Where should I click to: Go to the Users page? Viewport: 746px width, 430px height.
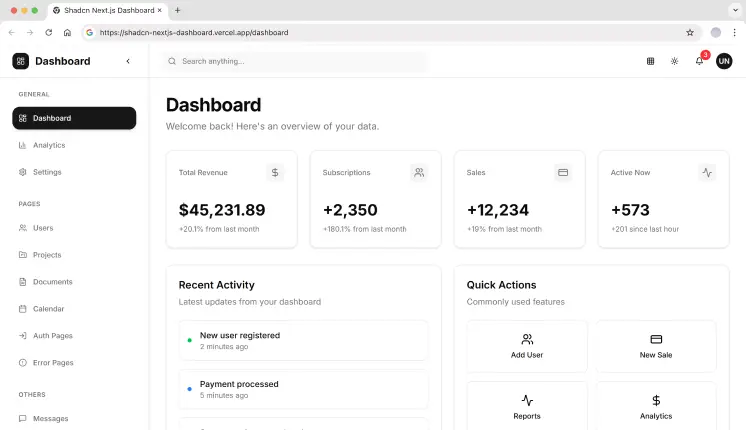pyautogui.click(x=74, y=228)
